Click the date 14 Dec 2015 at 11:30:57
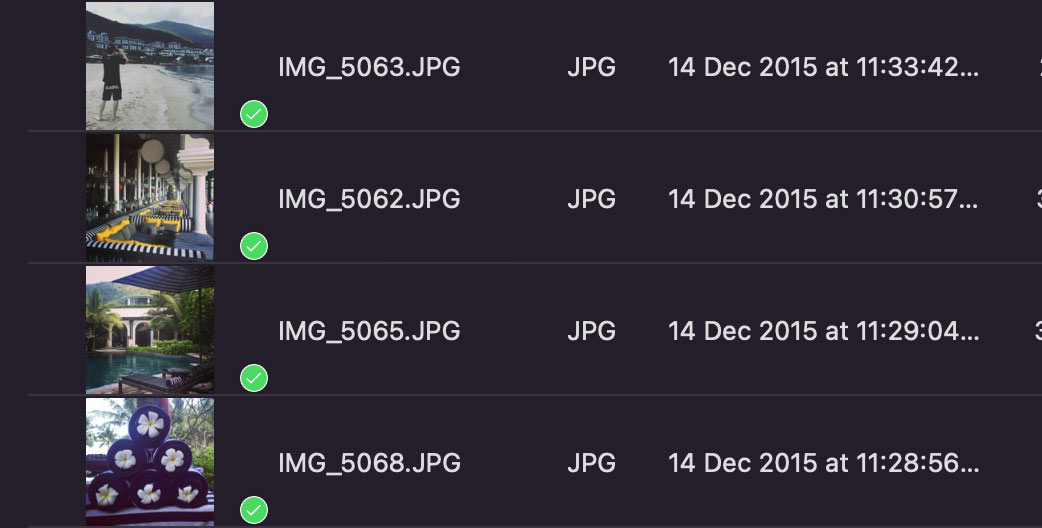This screenshot has width=1042, height=528. (823, 199)
